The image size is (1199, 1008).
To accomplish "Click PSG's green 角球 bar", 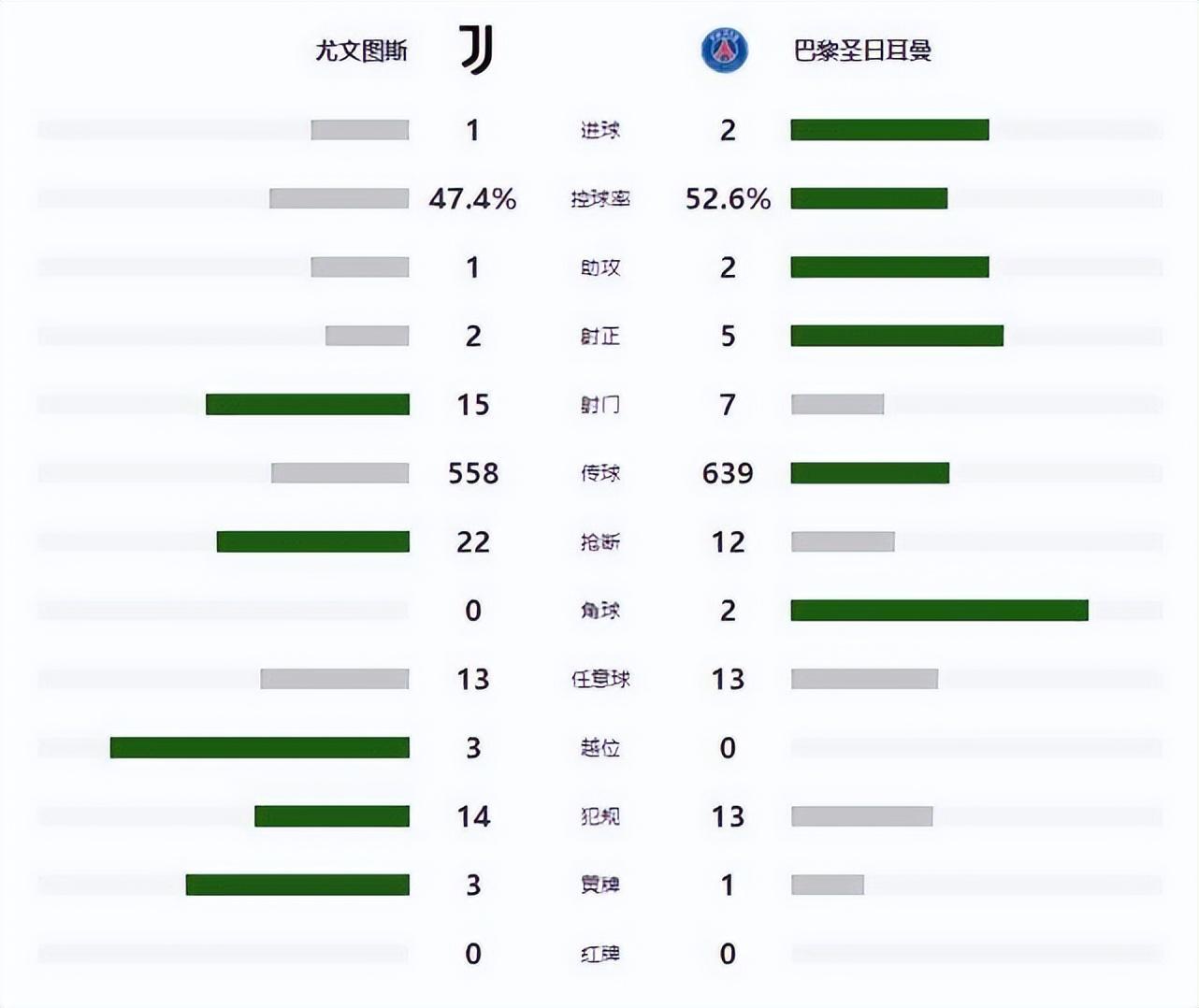I will pyautogui.click(x=939, y=610).
